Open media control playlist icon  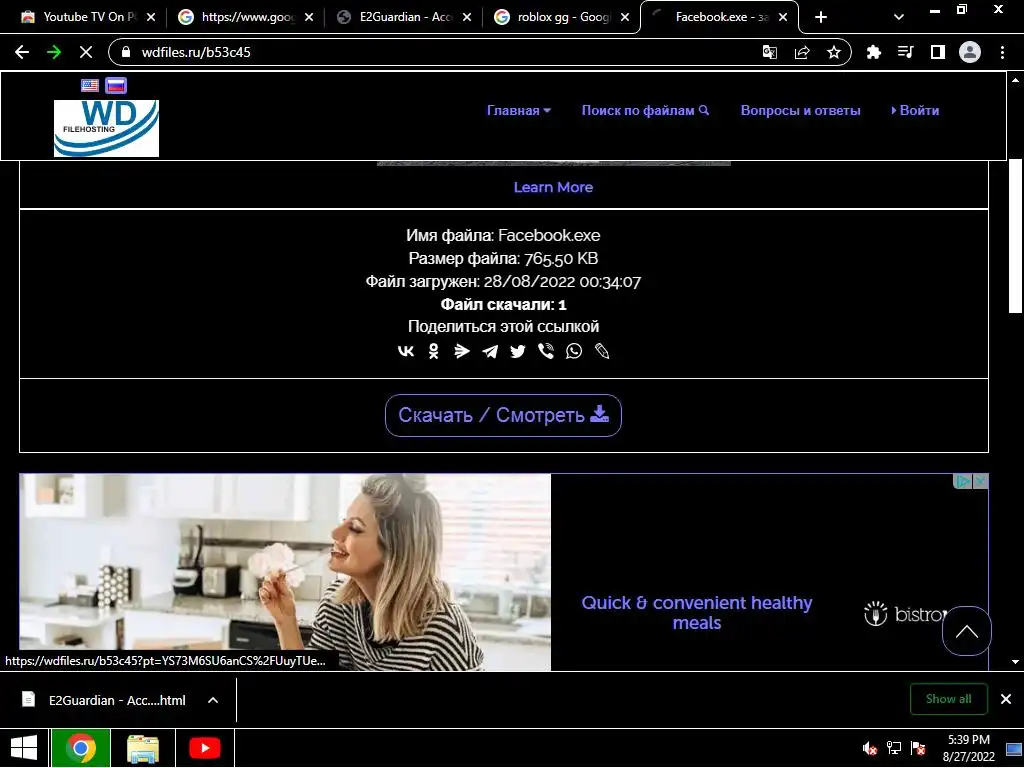tap(906, 52)
